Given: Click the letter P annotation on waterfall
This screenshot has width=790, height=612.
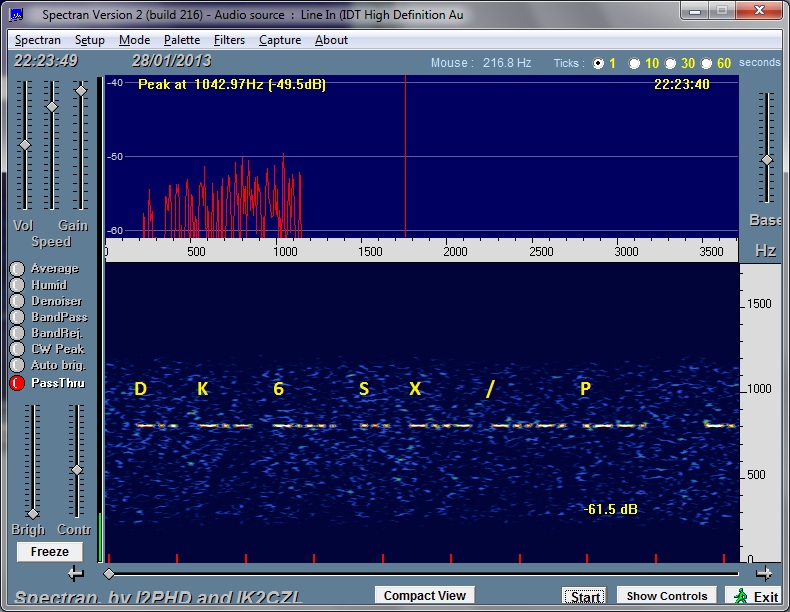Looking at the screenshot, I should pyautogui.click(x=585, y=389).
